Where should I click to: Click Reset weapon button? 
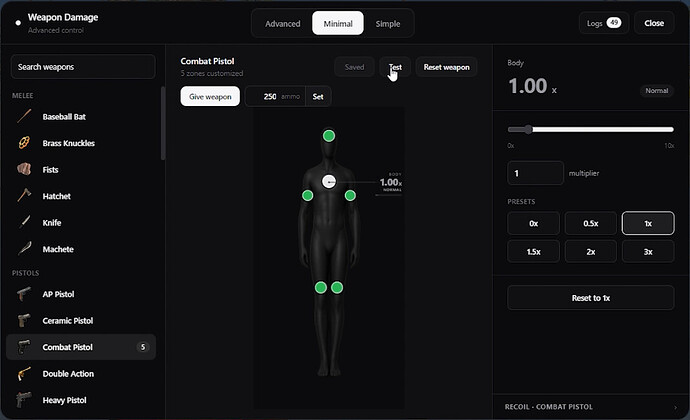point(446,67)
